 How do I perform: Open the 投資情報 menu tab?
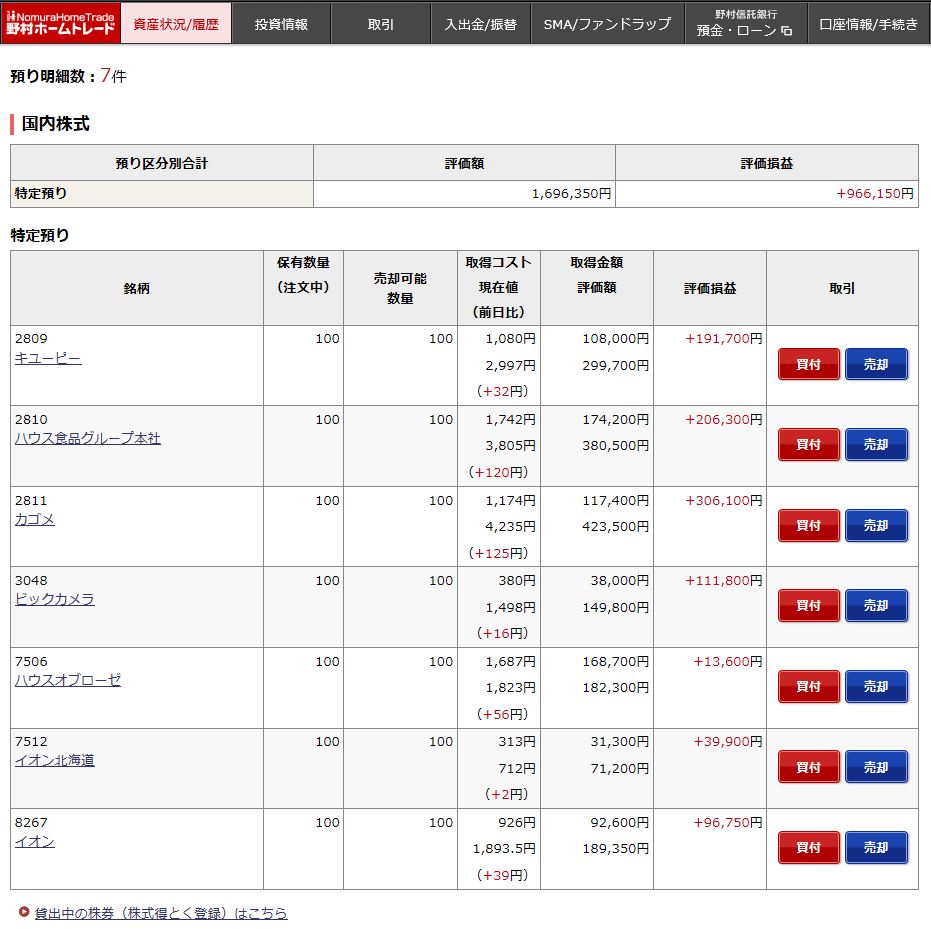coord(281,23)
